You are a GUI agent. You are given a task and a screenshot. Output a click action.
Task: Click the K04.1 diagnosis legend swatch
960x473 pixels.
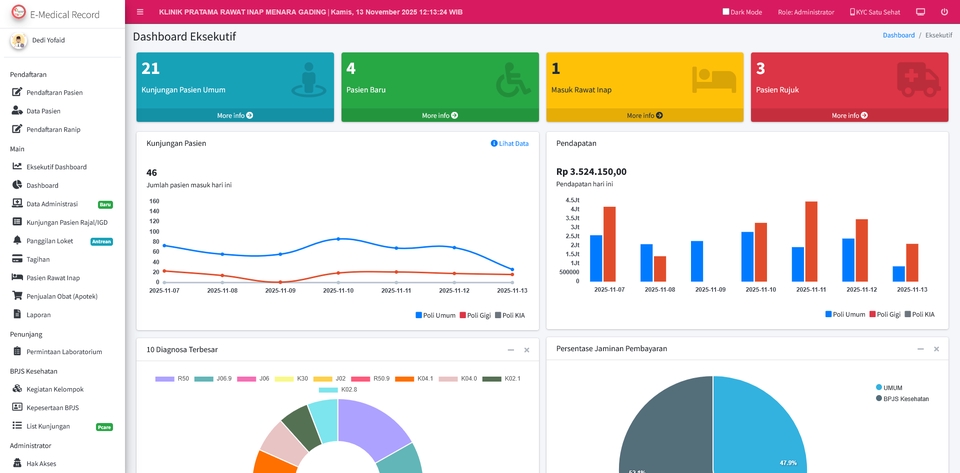(x=405, y=379)
